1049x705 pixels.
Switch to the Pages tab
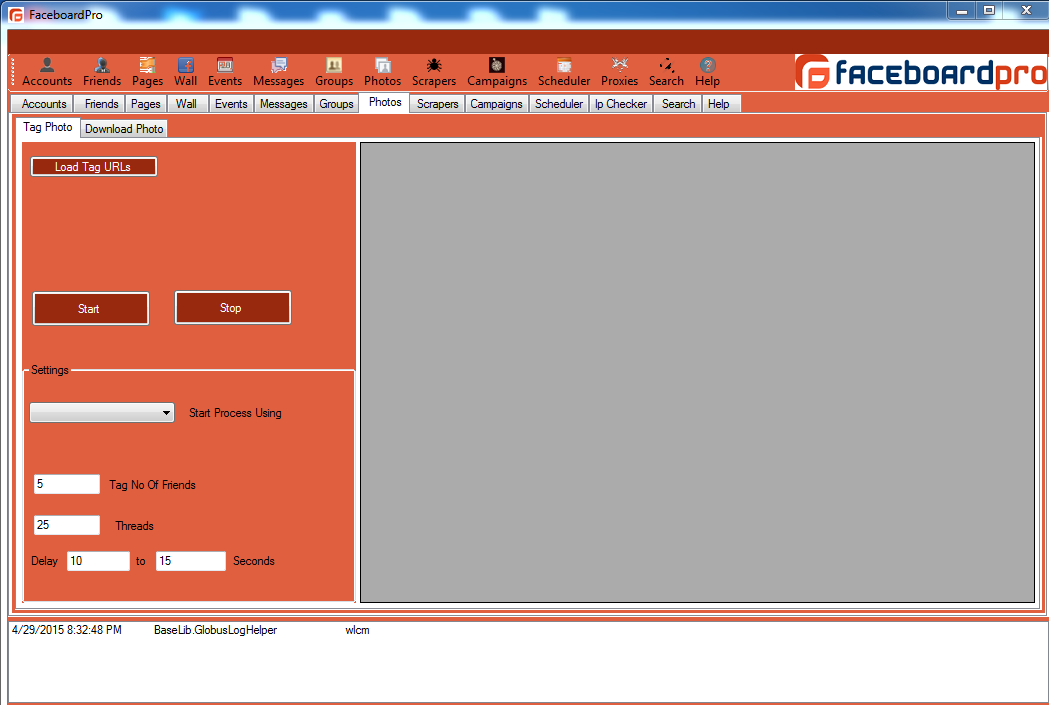coord(145,104)
